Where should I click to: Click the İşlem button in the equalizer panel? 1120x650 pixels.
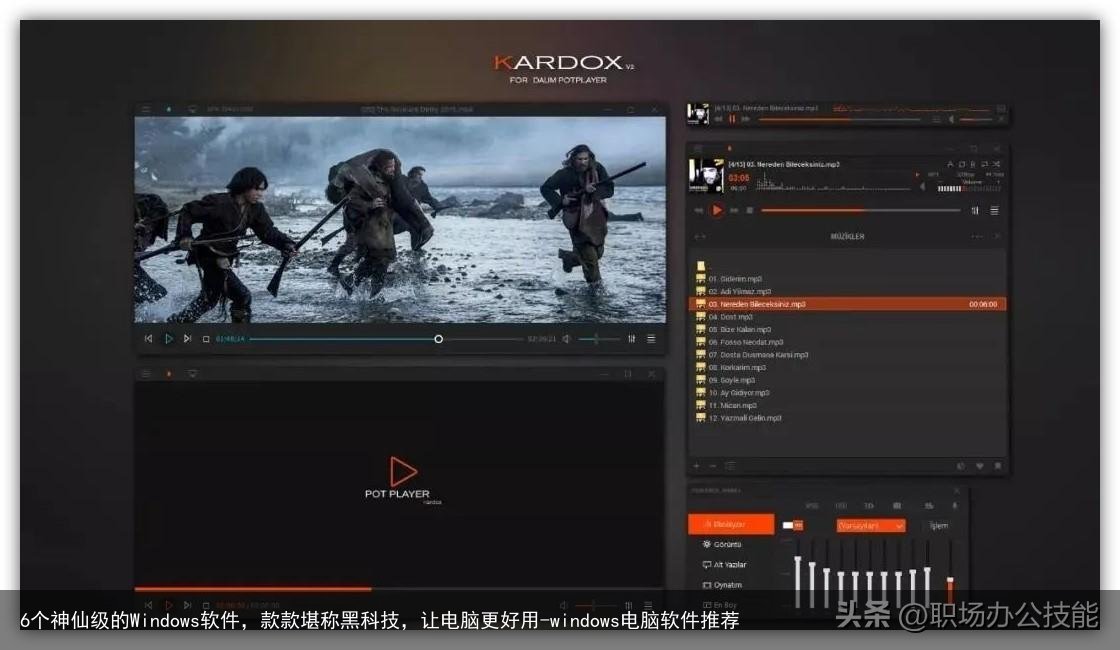(x=937, y=527)
